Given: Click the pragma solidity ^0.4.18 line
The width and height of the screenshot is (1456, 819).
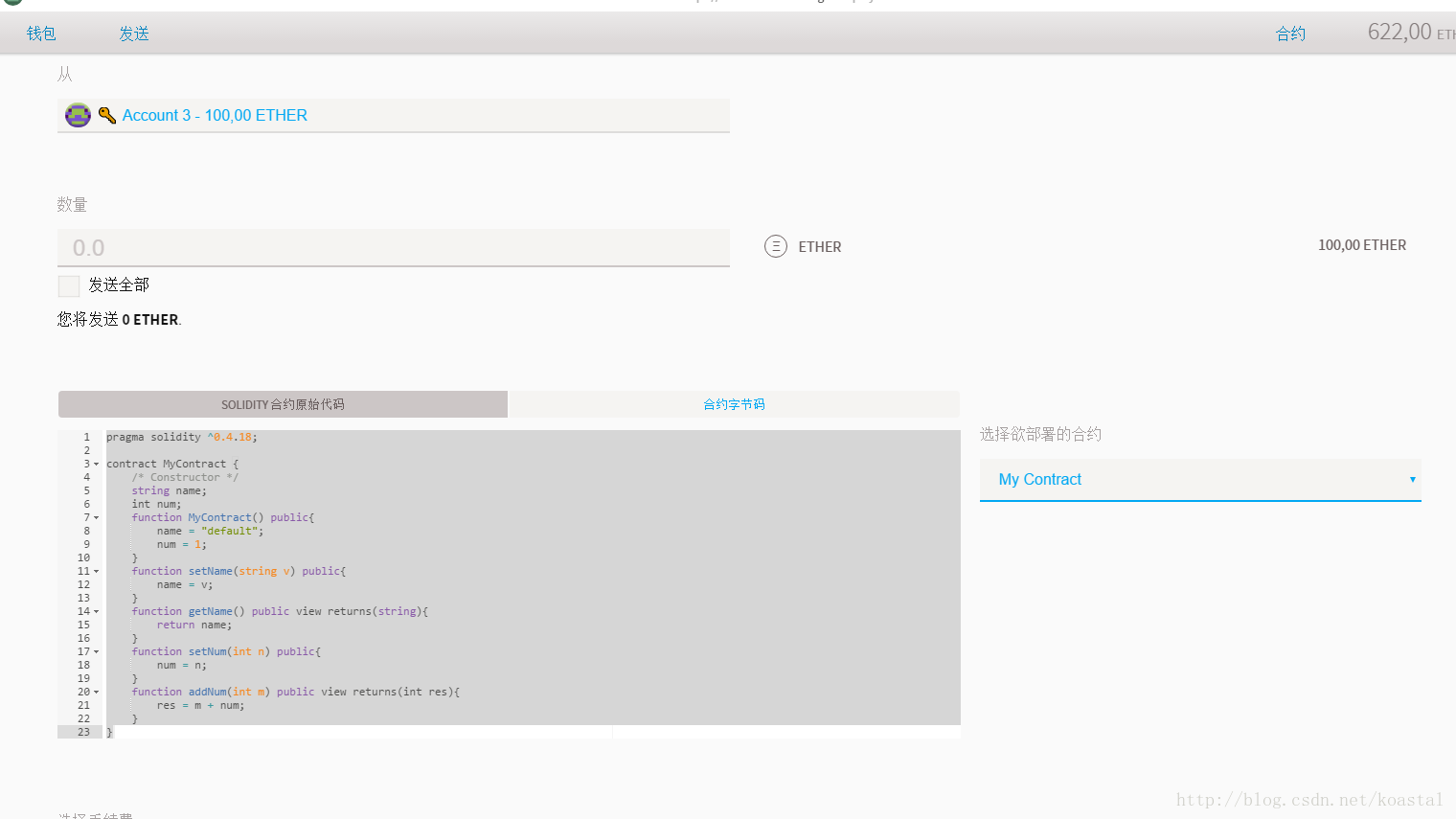Looking at the screenshot, I should pos(182,437).
